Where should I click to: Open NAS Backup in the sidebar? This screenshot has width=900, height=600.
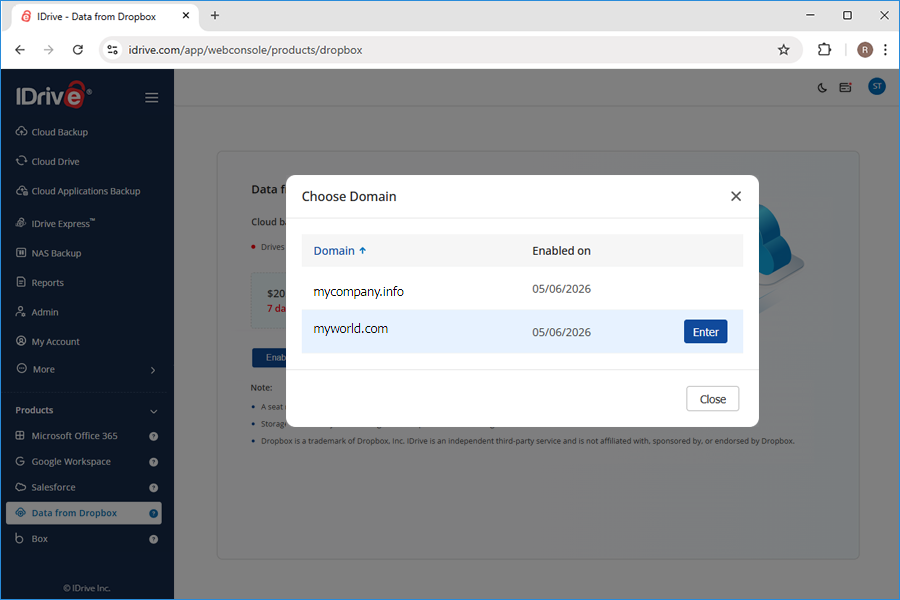pyautogui.click(x=56, y=253)
